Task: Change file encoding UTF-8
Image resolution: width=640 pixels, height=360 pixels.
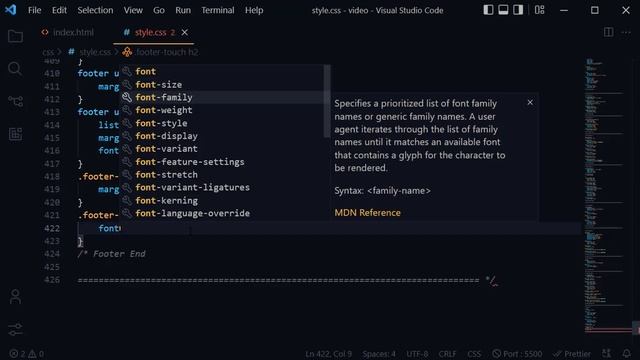Action: (x=417, y=353)
